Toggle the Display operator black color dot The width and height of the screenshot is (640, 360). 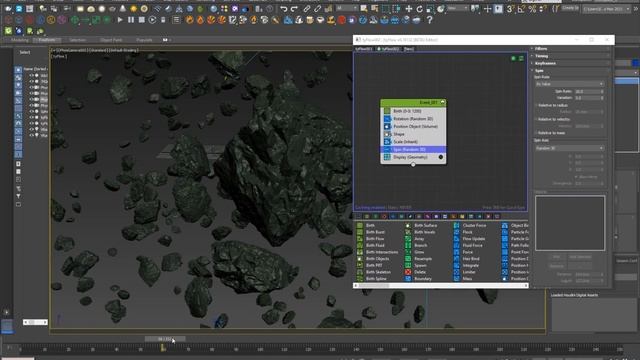[441, 157]
